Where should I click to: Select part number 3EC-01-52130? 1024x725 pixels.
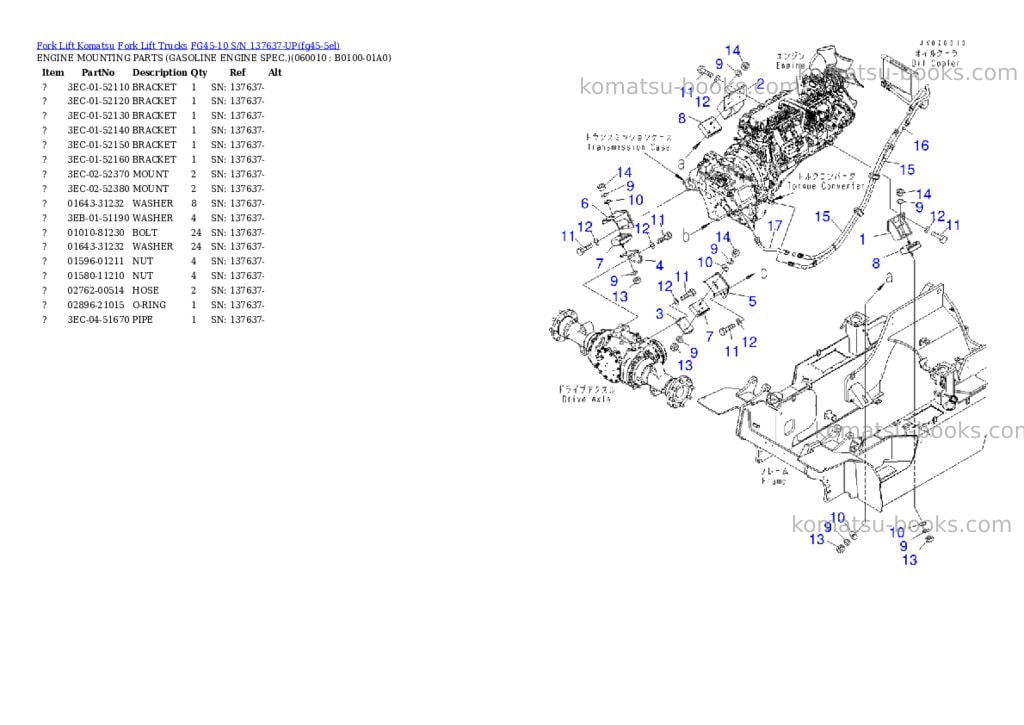click(98, 116)
